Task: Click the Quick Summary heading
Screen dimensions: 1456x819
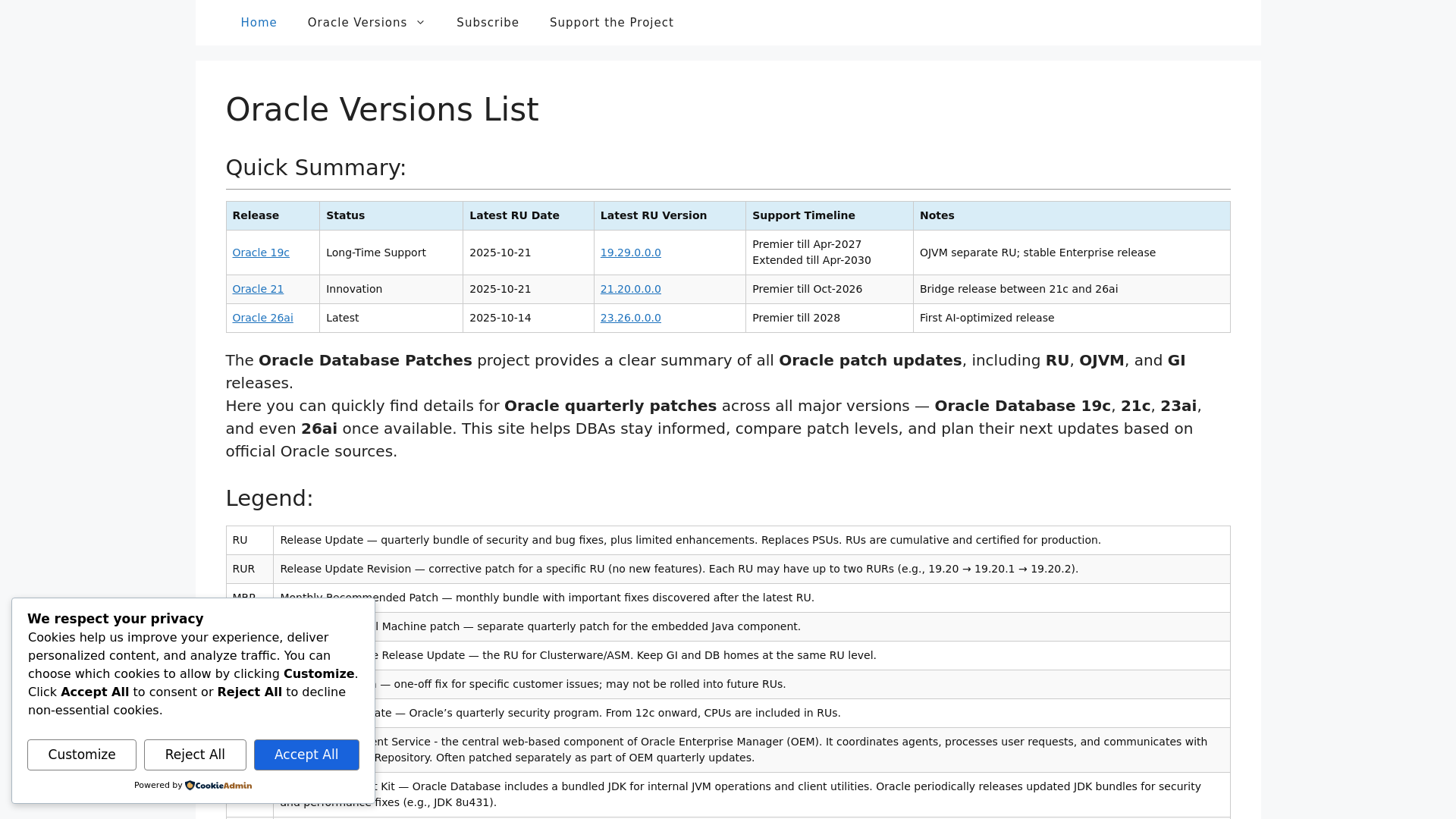Action: [x=316, y=168]
